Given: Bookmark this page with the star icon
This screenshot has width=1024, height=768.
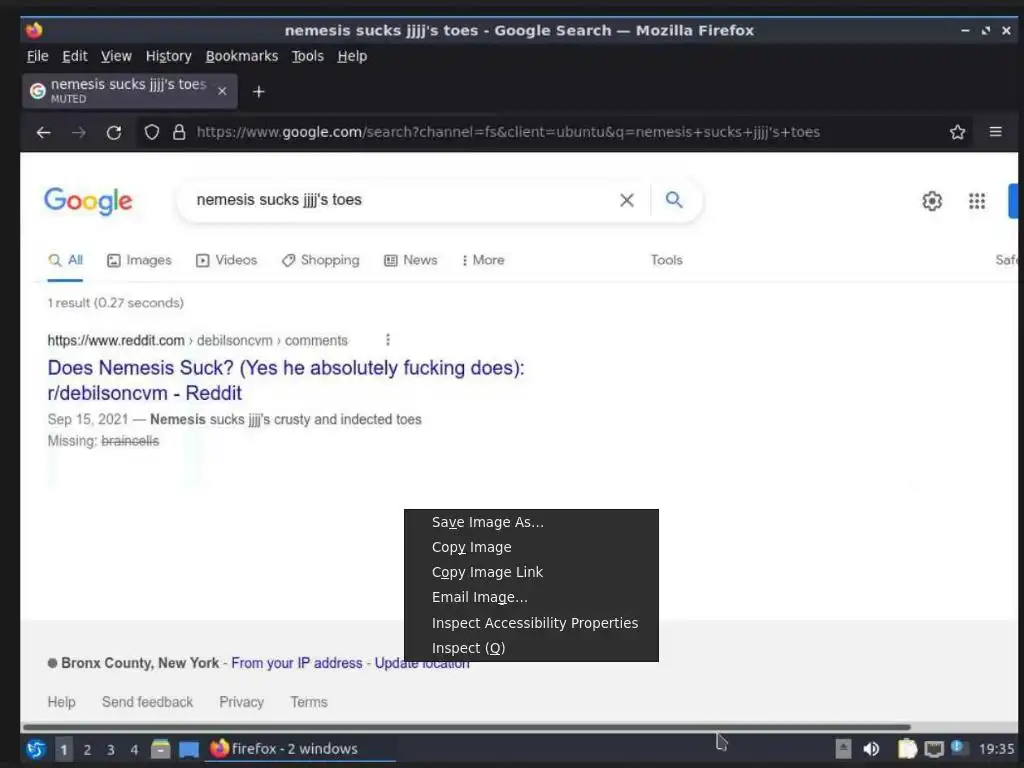Looking at the screenshot, I should click(957, 132).
